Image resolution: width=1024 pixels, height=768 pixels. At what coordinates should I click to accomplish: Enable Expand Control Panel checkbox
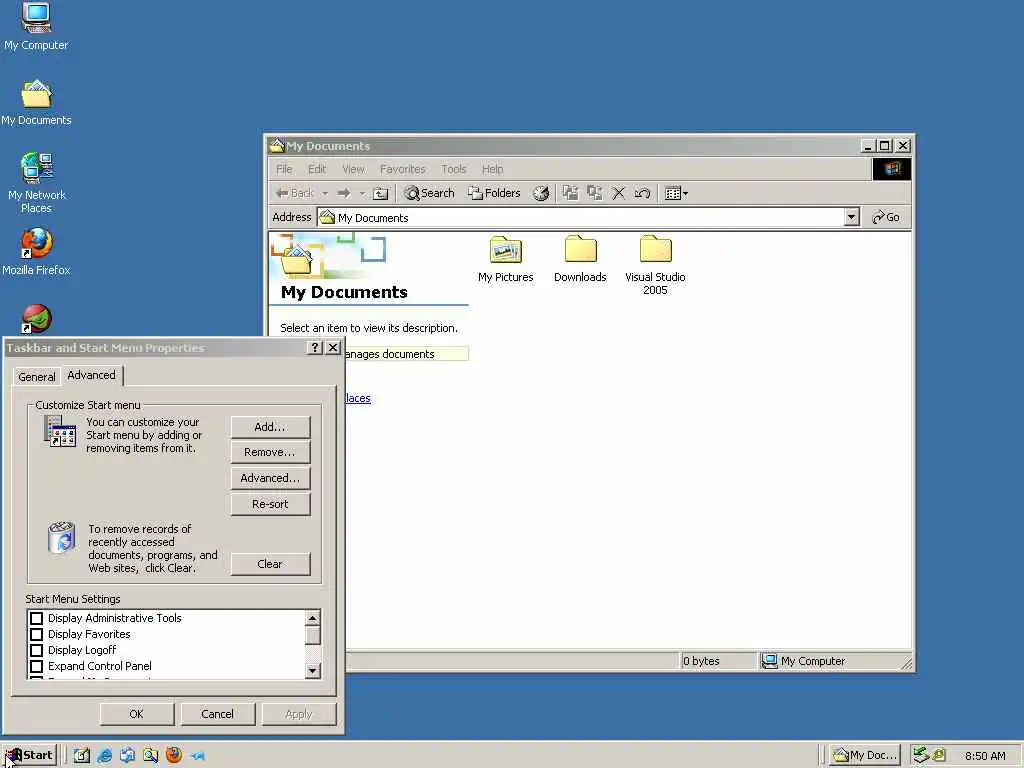click(x=37, y=666)
